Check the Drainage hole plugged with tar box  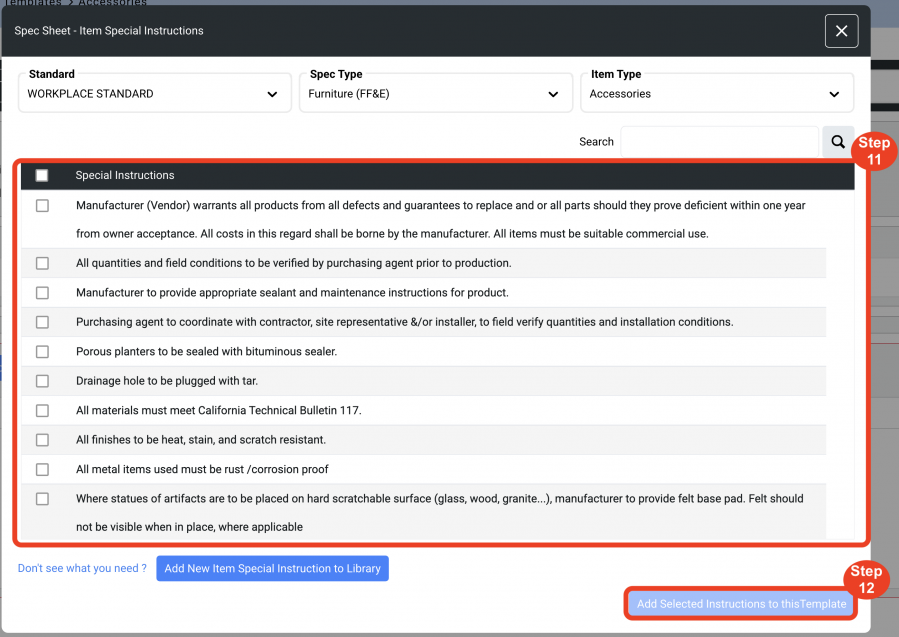pyautogui.click(x=42, y=381)
